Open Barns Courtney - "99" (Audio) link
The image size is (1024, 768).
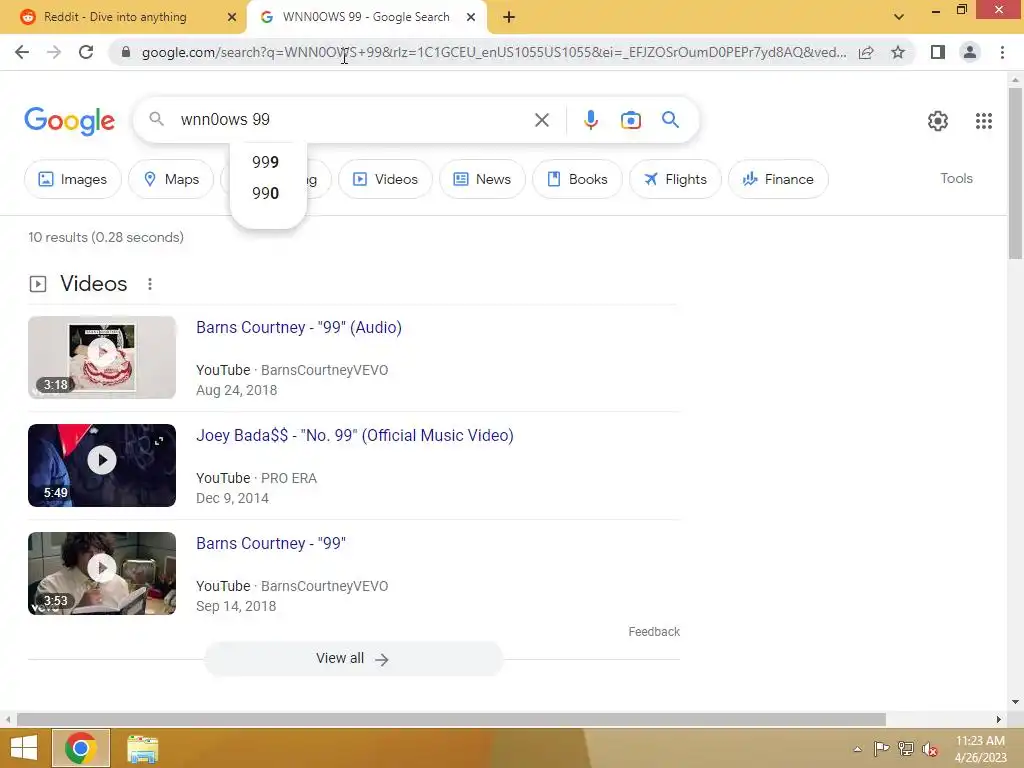point(298,327)
